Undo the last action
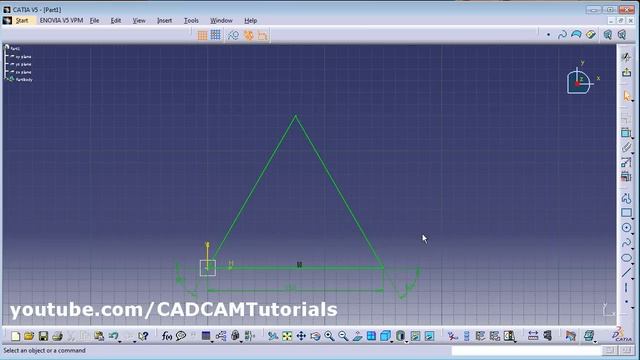The width and height of the screenshot is (640, 360). (113, 336)
